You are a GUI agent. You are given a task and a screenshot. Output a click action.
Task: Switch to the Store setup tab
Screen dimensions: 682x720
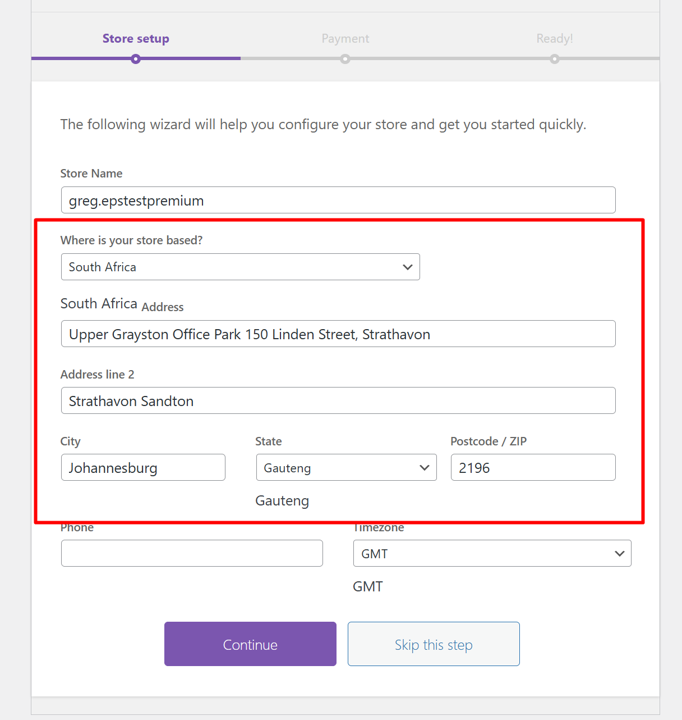(136, 39)
